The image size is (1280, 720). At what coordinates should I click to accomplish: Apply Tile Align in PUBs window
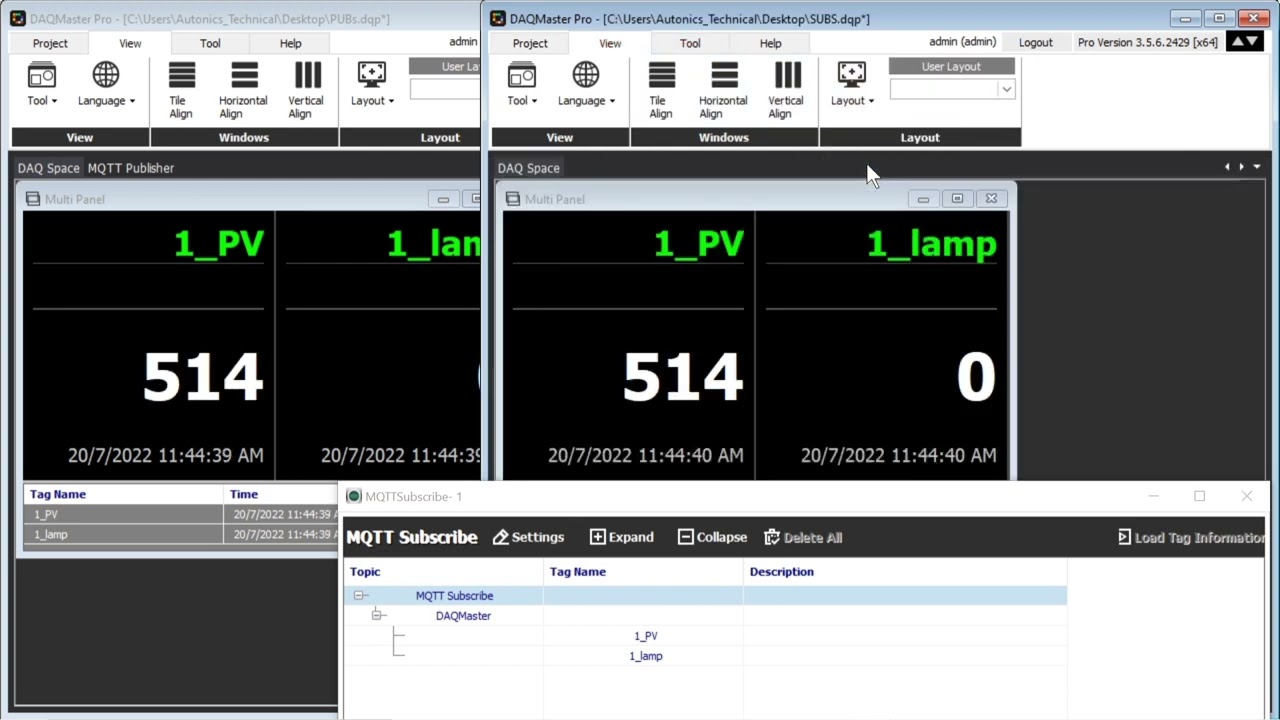181,90
